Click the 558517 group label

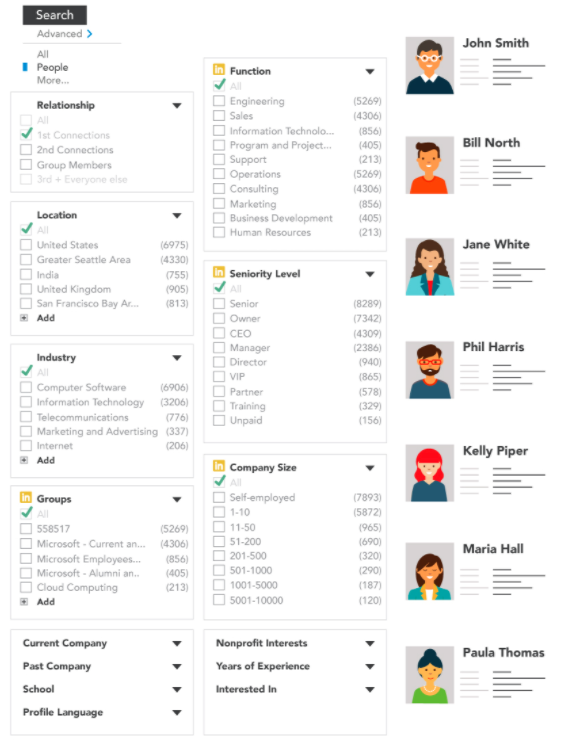pos(53,529)
